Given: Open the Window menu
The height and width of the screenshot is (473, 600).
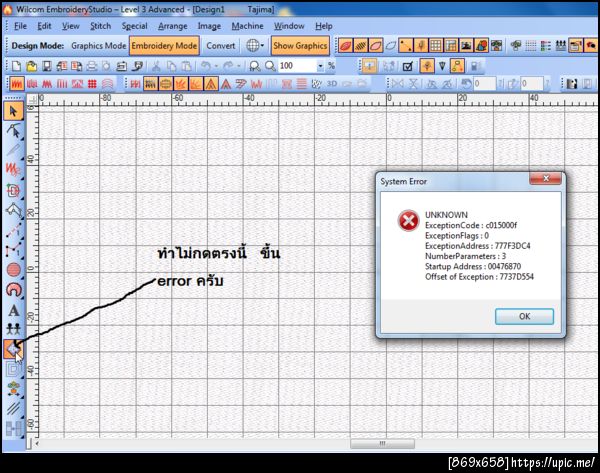Looking at the screenshot, I should pyautogui.click(x=289, y=26).
